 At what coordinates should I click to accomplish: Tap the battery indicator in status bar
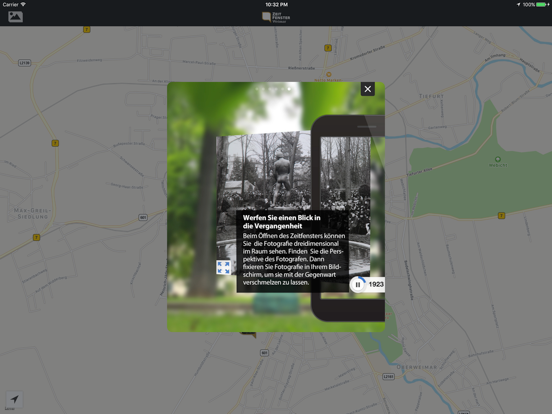[x=542, y=5]
